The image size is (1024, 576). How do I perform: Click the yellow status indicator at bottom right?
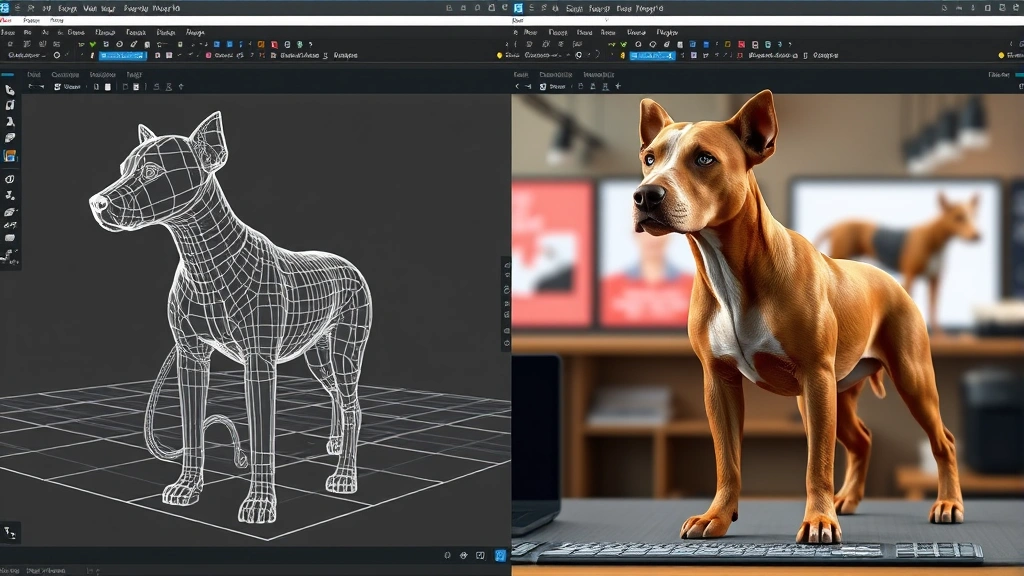point(1000,53)
